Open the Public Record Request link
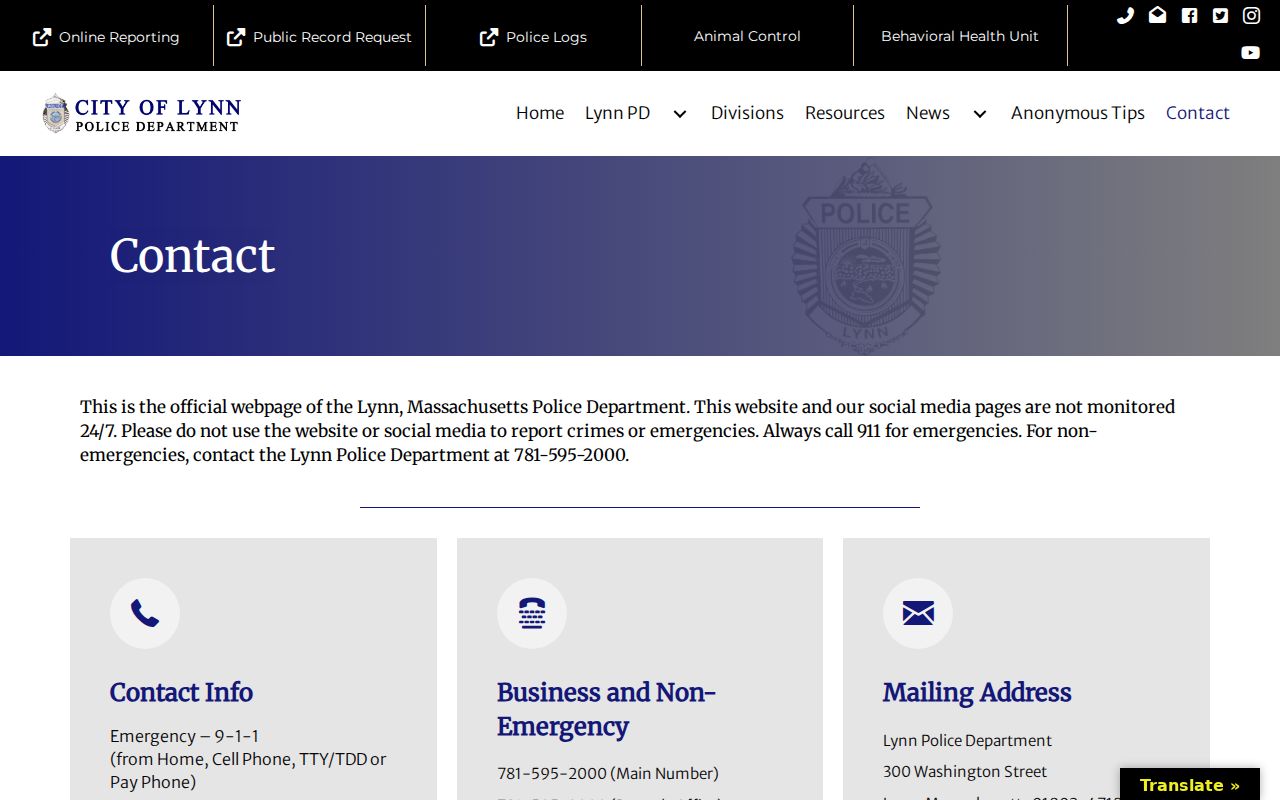 pyautogui.click(x=319, y=37)
